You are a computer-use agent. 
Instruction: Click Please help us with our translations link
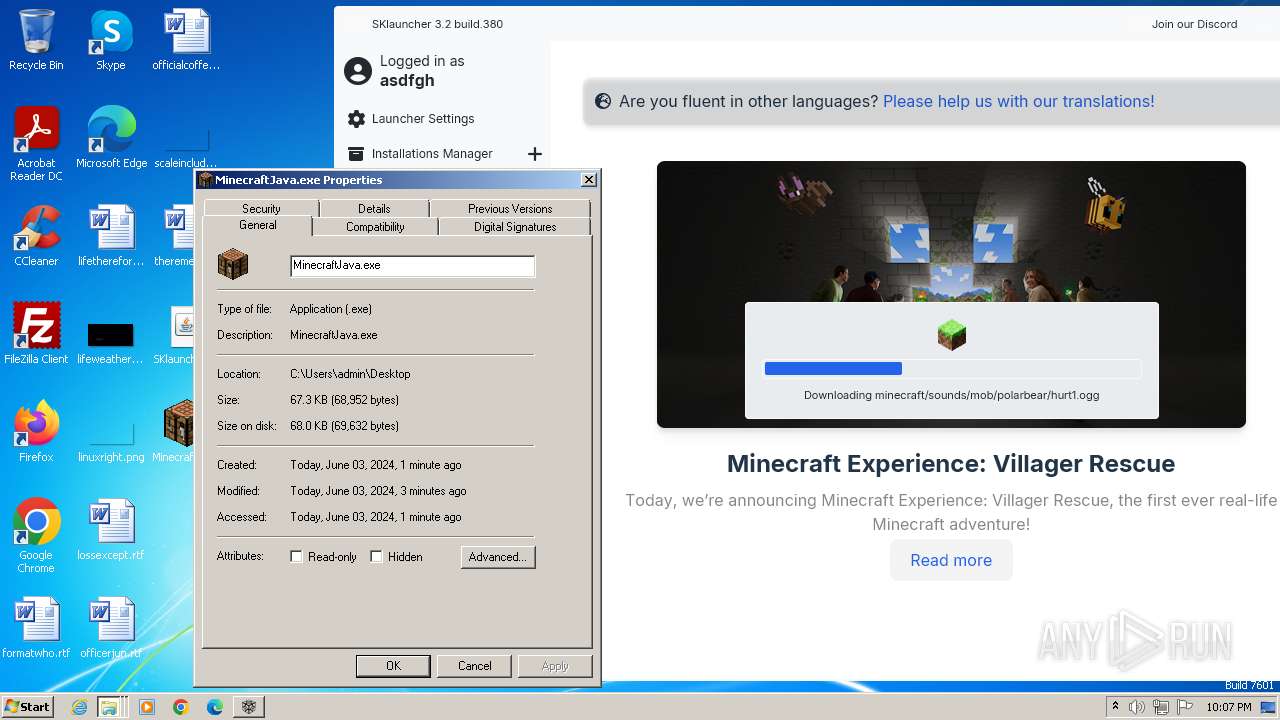tap(1018, 101)
